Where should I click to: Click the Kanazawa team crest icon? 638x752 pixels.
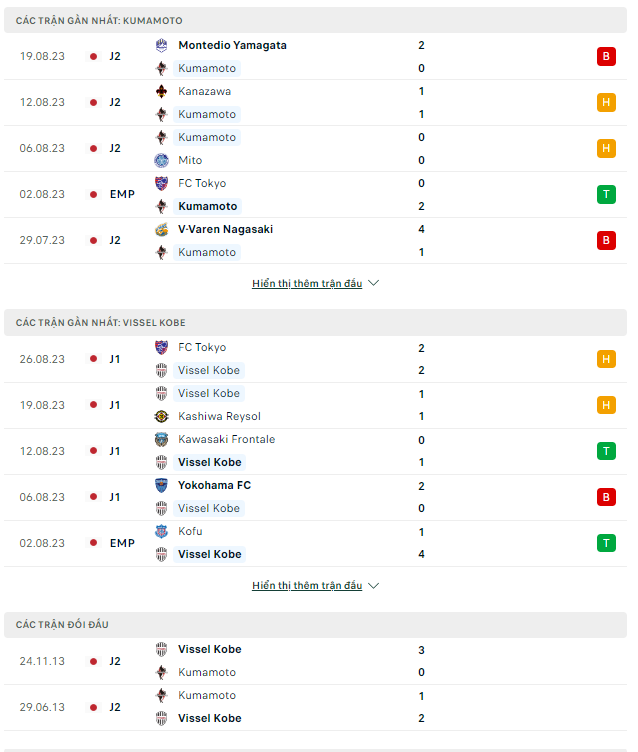click(161, 91)
